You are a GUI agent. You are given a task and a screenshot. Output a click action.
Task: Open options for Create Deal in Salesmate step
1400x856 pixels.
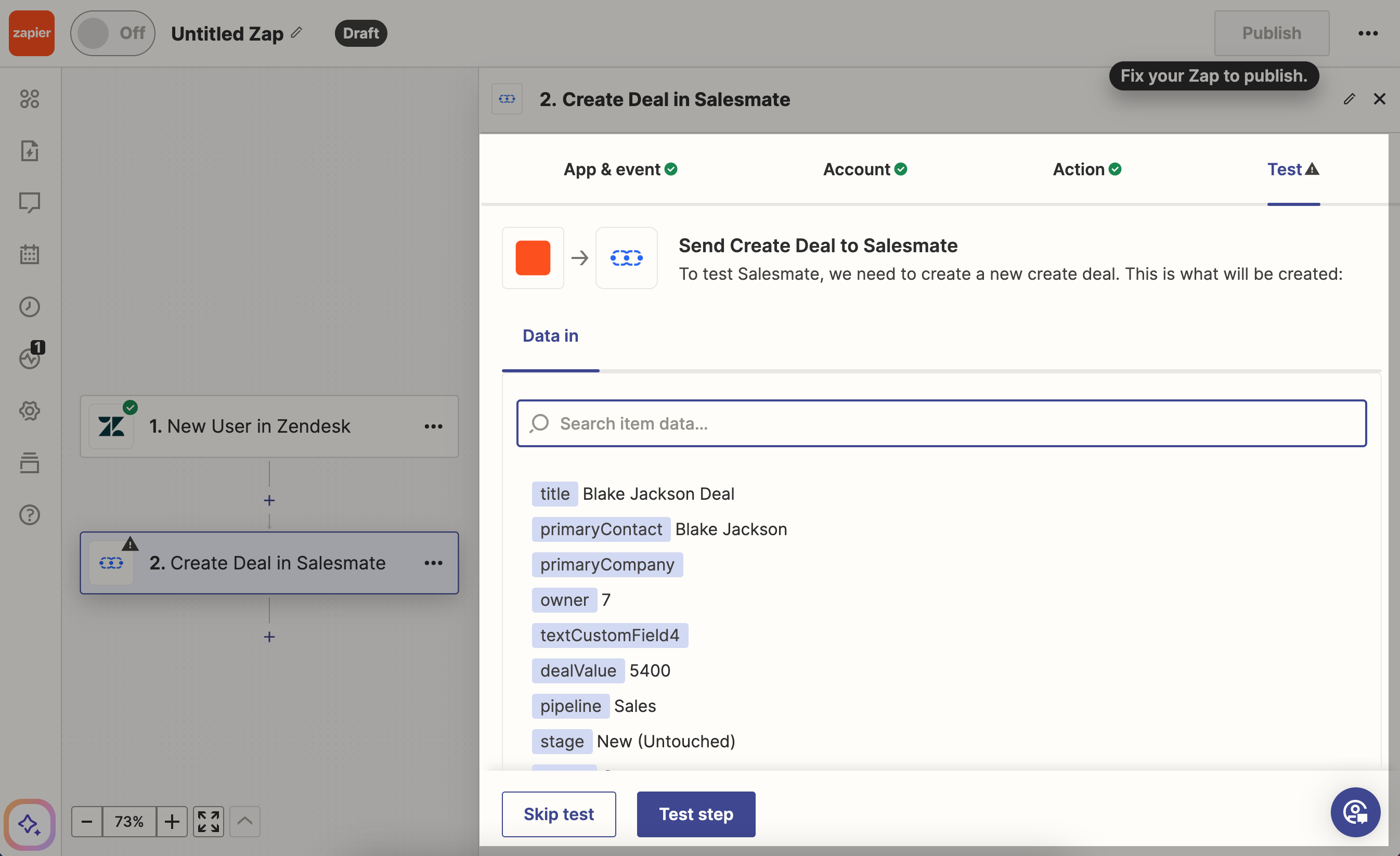(434, 563)
